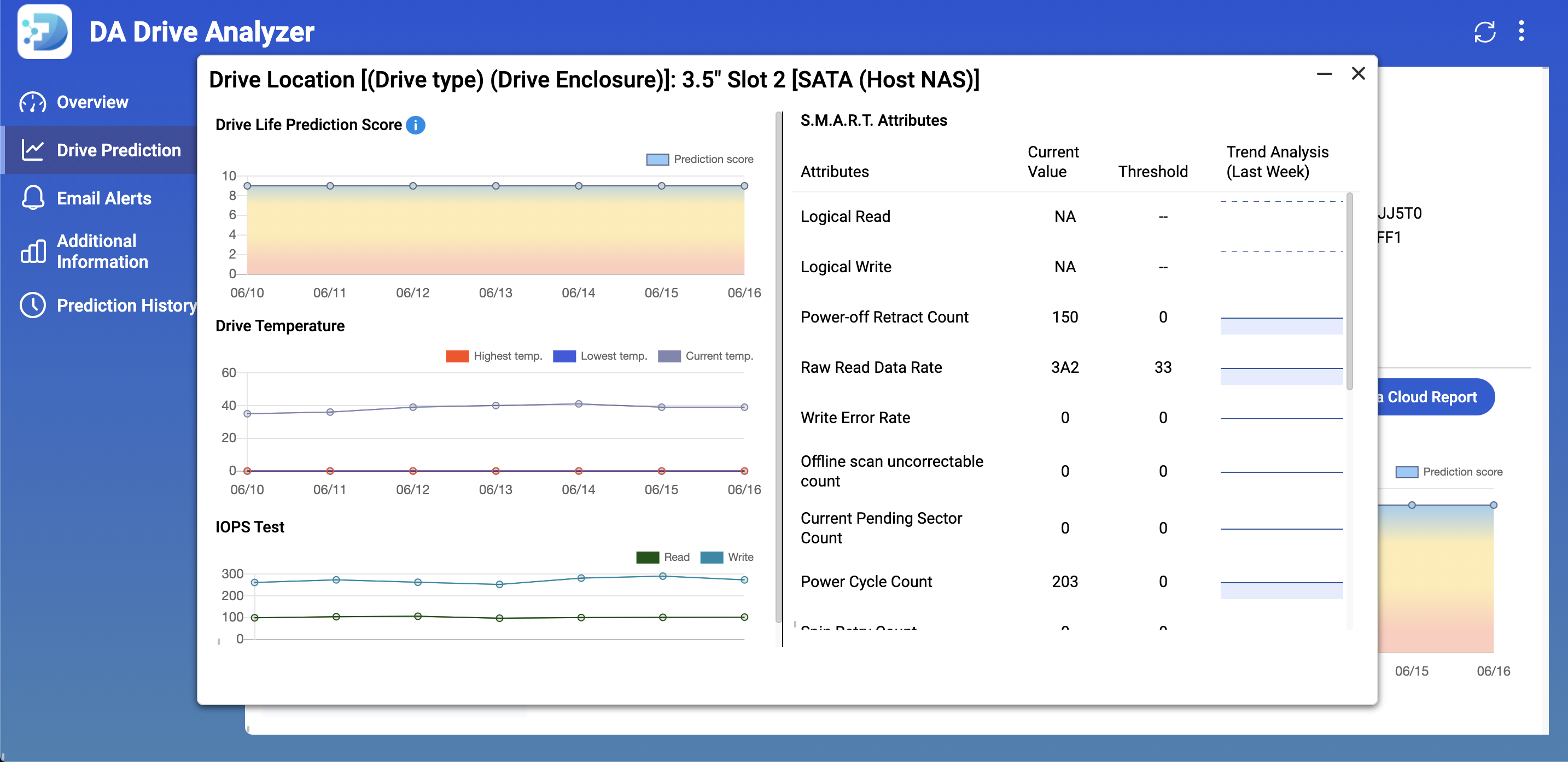Click the DA Drive Analyzer logo
1568x762 pixels.
(44, 32)
